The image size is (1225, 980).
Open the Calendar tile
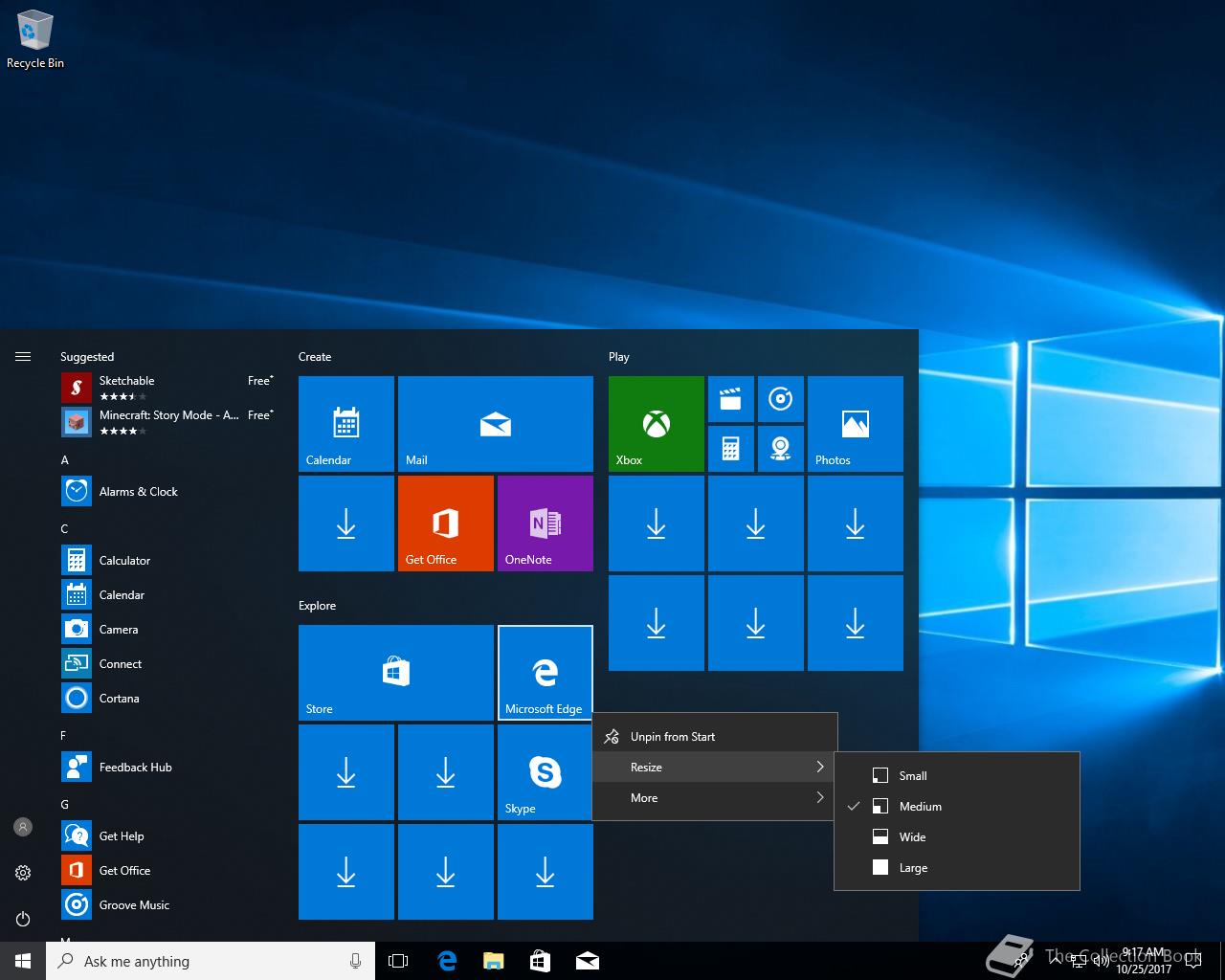pyautogui.click(x=346, y=424)
